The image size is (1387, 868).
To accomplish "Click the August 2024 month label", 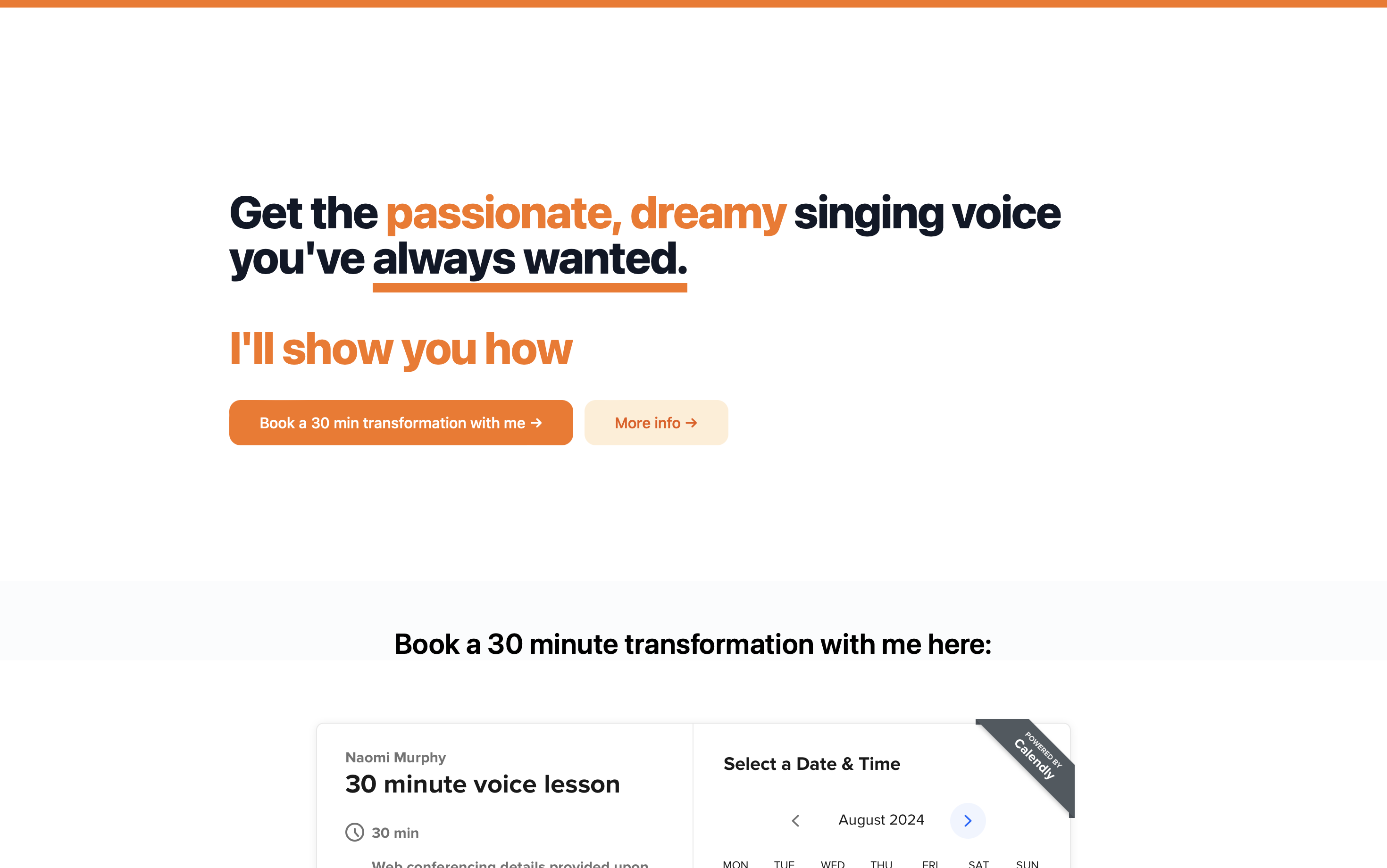I will [881, 820].
